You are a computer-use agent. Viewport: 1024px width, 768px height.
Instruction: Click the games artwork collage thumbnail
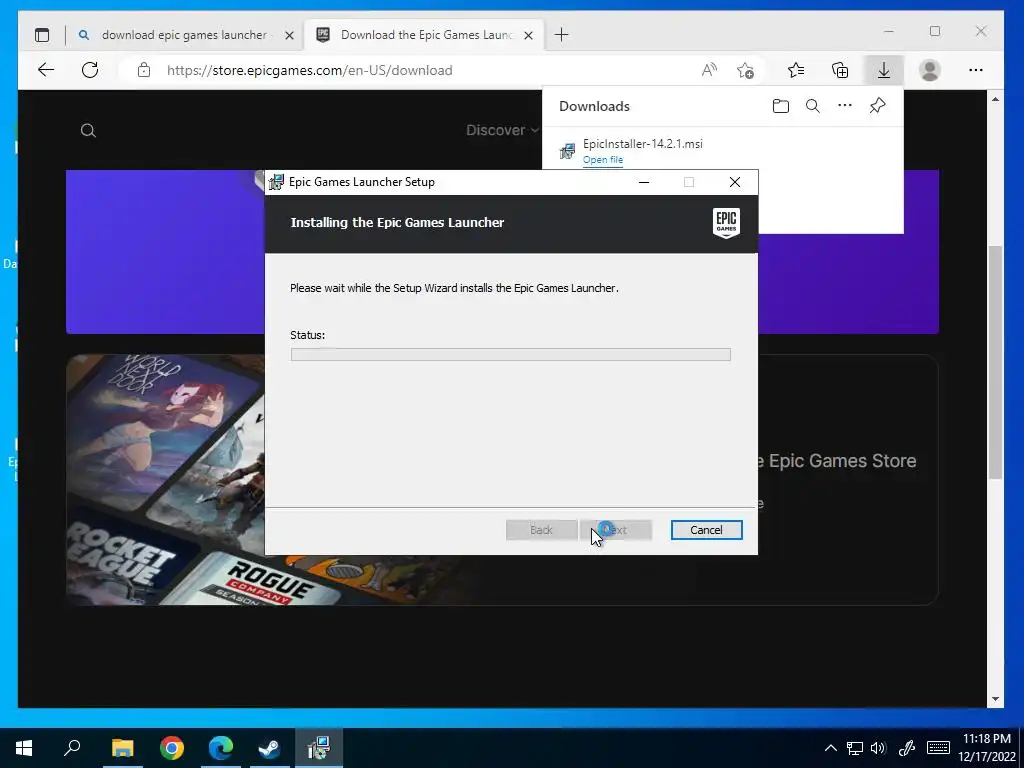coord(165,480)
